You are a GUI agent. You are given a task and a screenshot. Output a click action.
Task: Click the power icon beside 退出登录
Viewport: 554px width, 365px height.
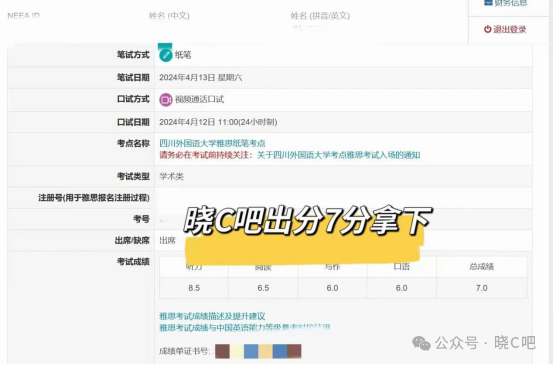coord(488,29)
